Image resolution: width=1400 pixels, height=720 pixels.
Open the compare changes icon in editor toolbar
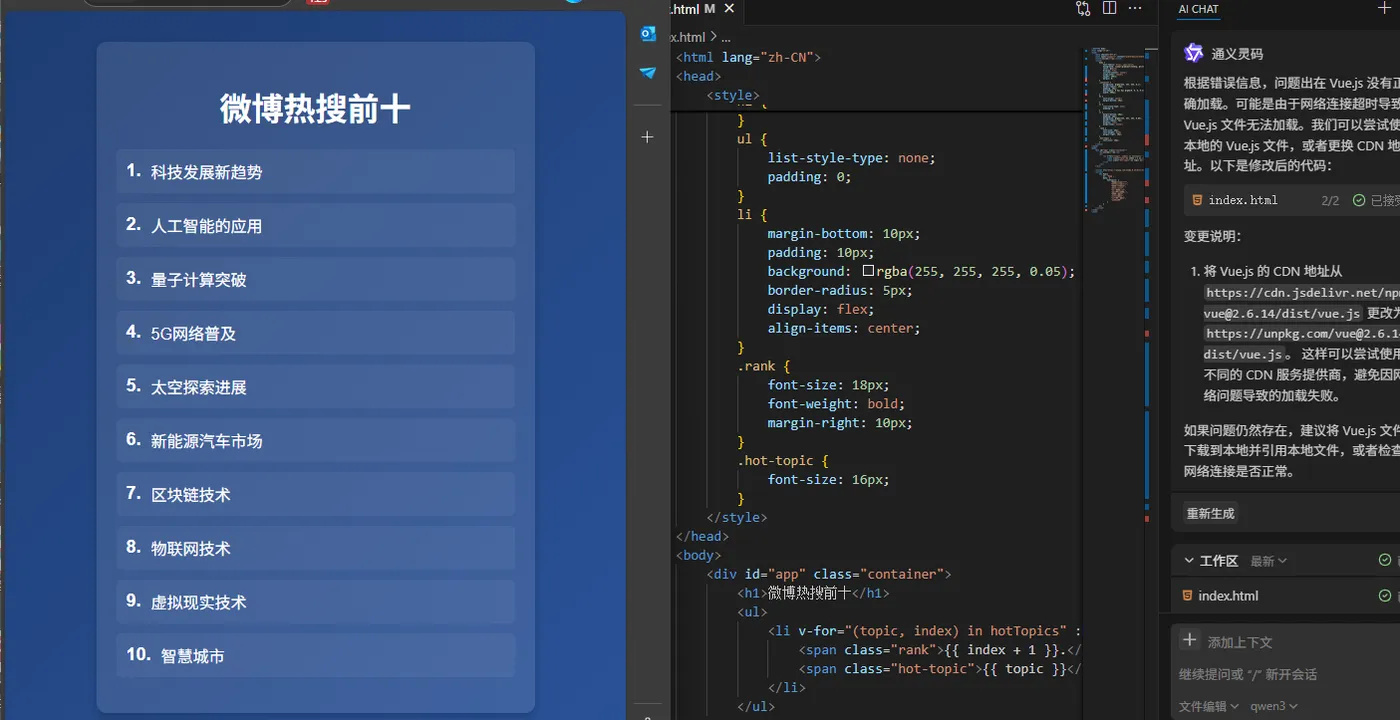pyautogui.click(x=1083, y=8)
